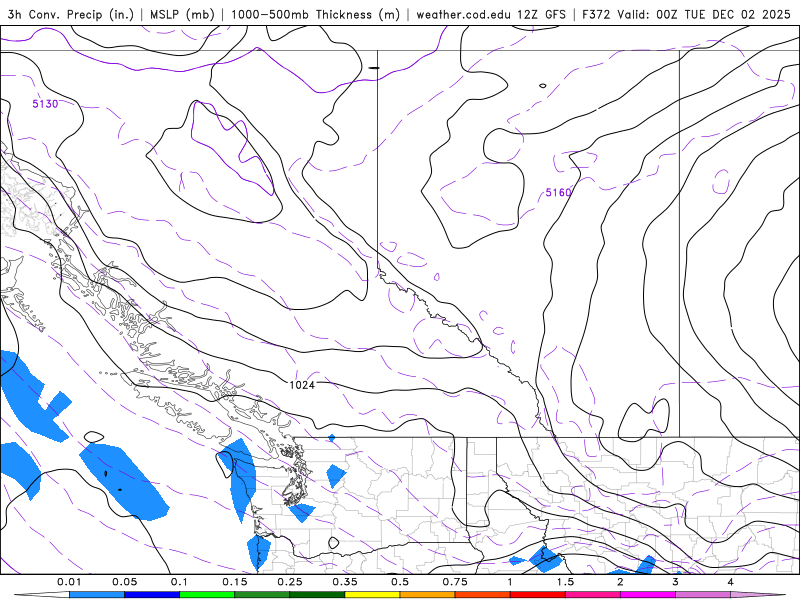The image size is (800, 600).
Task: Click the '0.75' legend value
Action: 455,582
